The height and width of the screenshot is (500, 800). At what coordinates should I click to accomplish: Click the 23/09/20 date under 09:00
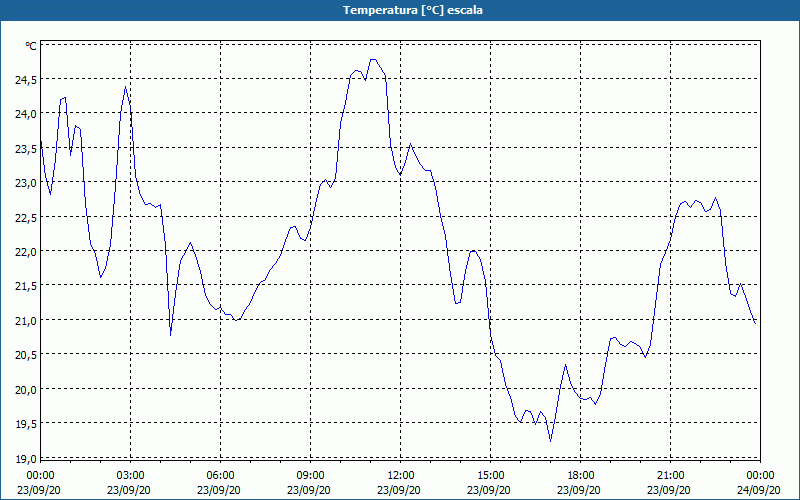click(309, 490)
